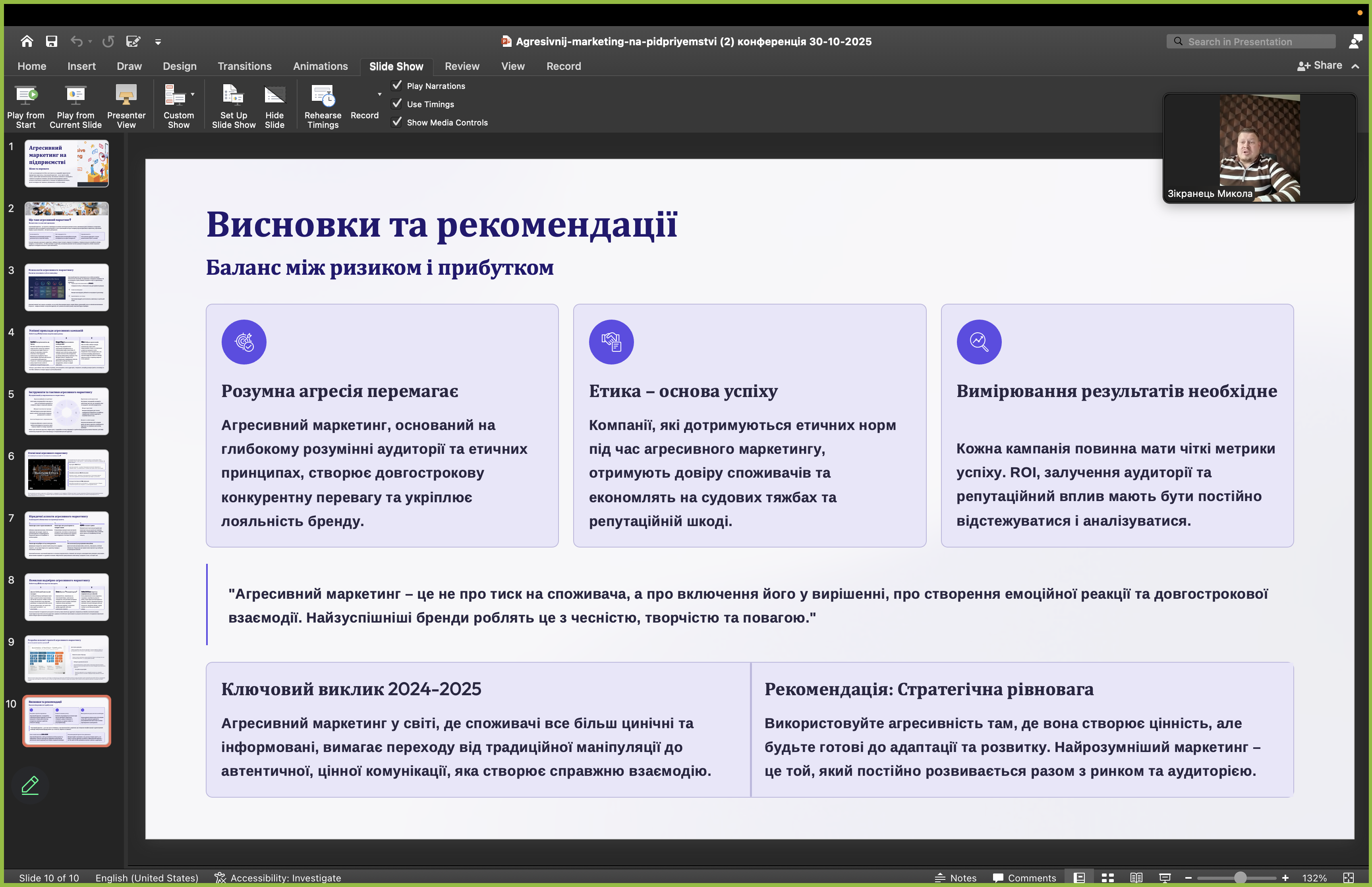Adjust the zoom slider handle

pyautogui.click(x=1239, y=877)
